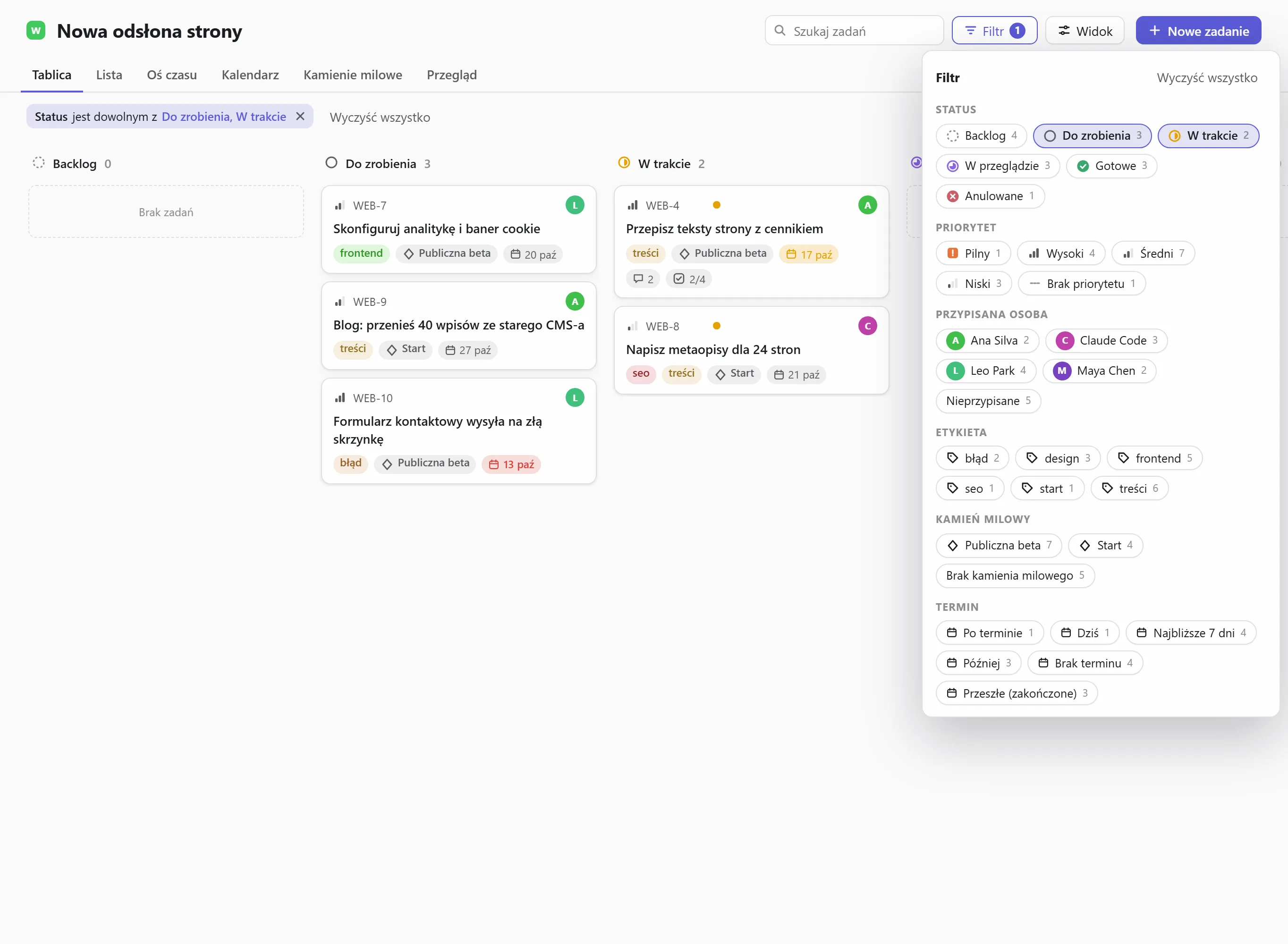Close the Filtr dropdown button

(x=994, y=30)
